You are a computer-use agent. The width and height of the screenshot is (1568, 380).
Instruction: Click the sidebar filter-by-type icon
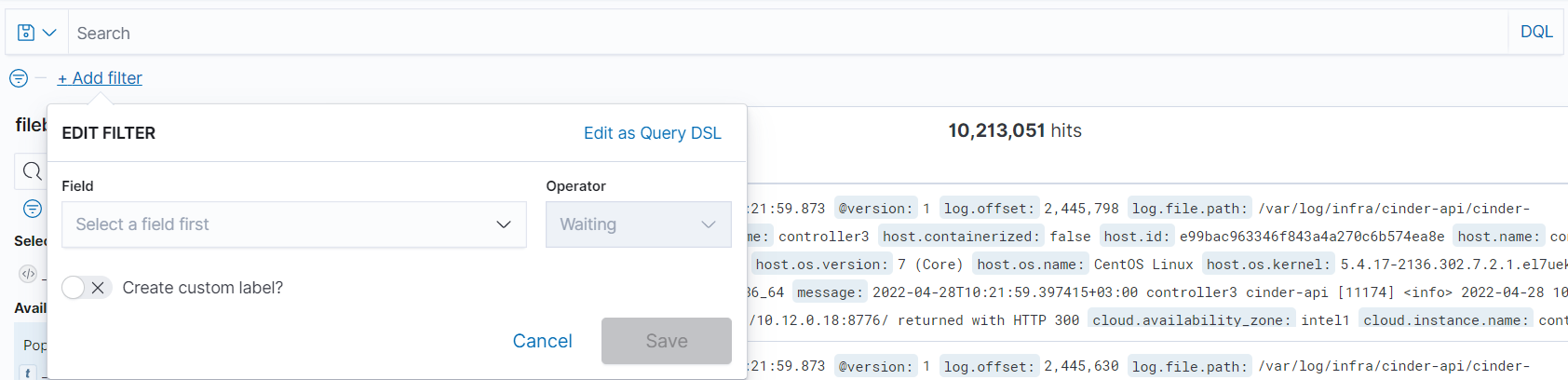[33, 209]
